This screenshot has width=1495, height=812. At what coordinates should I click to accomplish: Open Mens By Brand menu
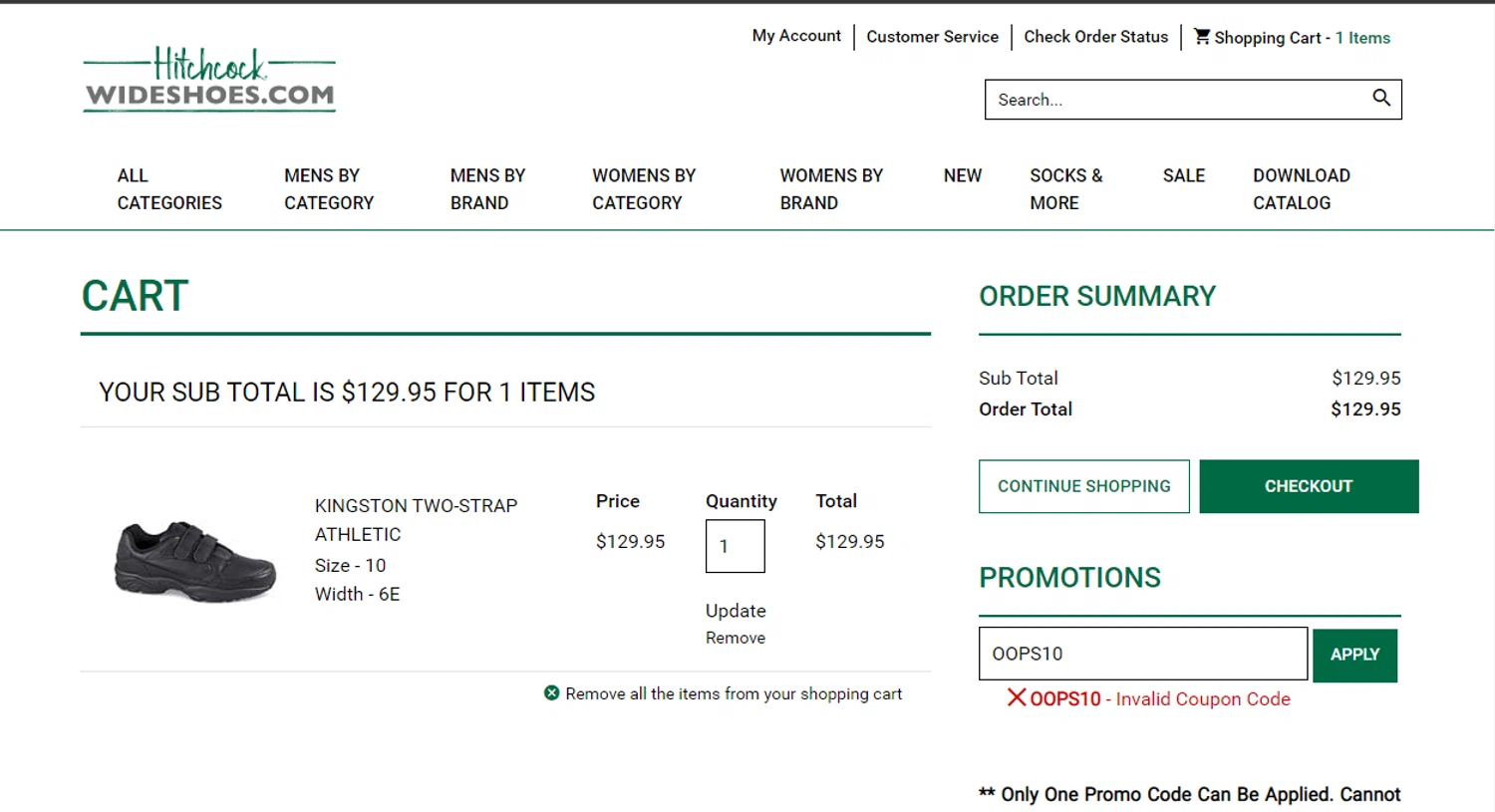tap(487, 189)
